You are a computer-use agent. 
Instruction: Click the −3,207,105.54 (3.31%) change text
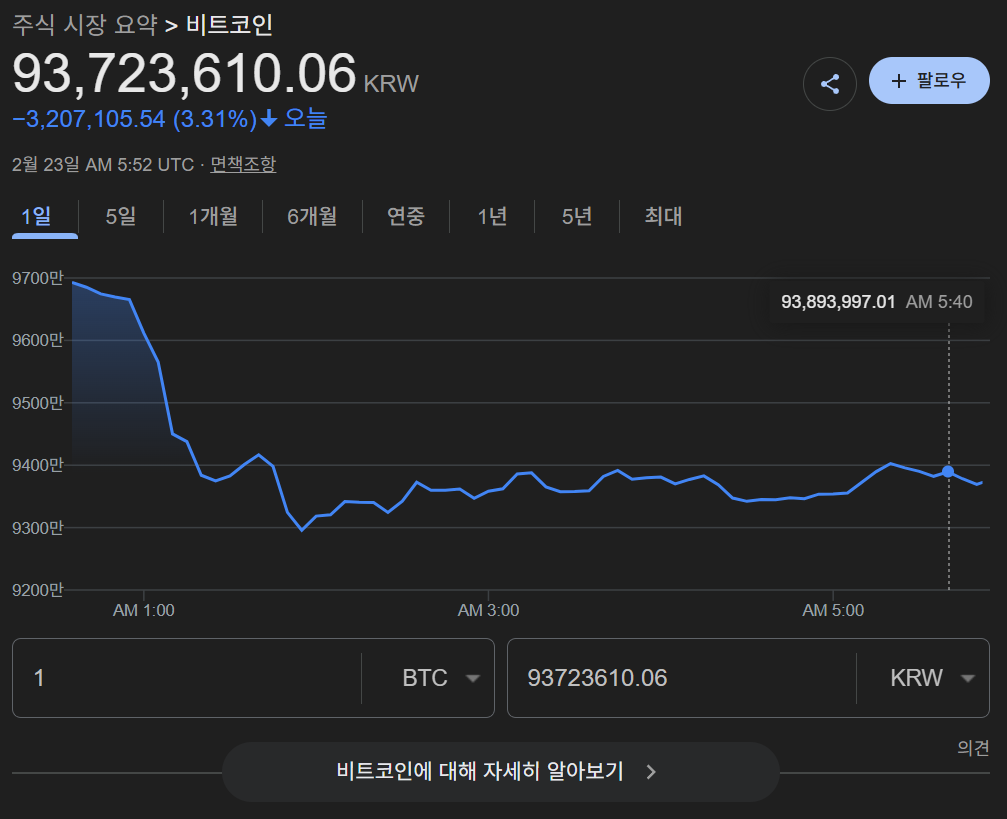[x=134, y=119]
